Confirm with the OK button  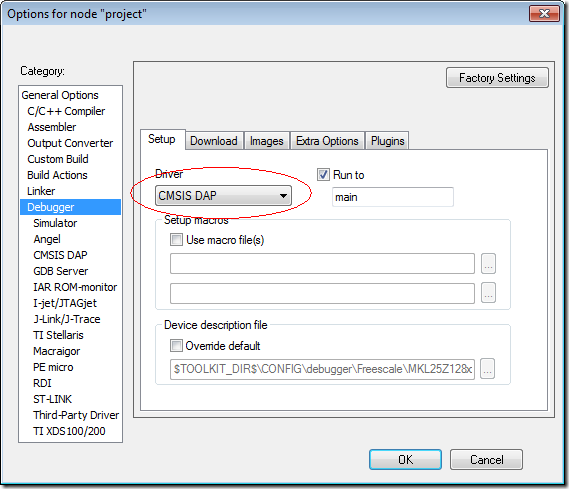tap(405, 460)
